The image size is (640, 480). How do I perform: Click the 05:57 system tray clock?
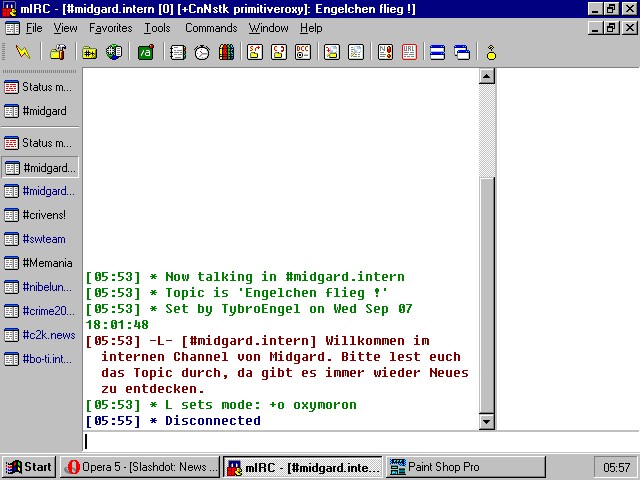[616, 468]
